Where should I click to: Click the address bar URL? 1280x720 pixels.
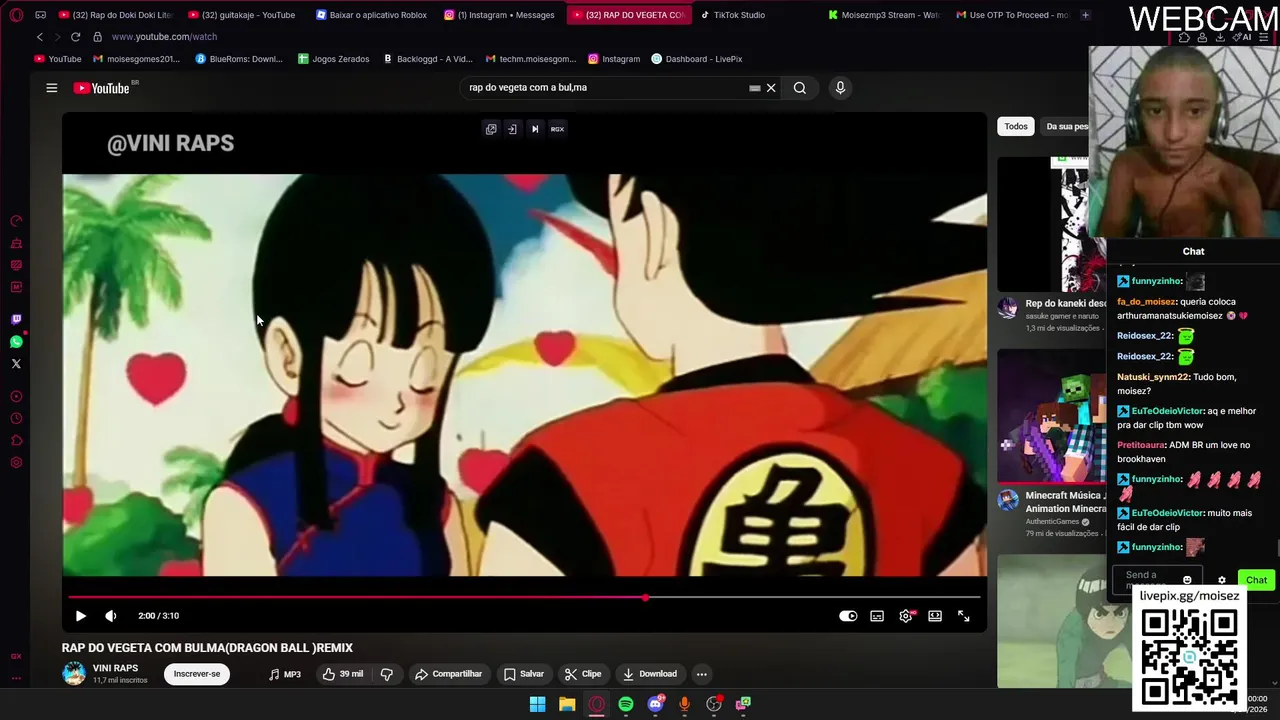coord(164,37)
